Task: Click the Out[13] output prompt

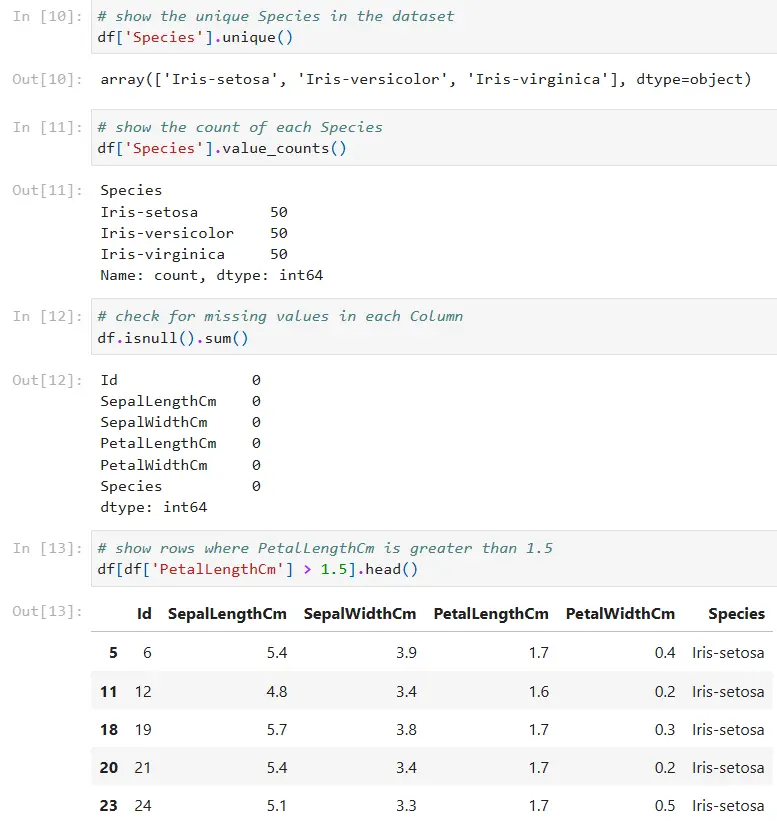Action: tap(48, 612)
